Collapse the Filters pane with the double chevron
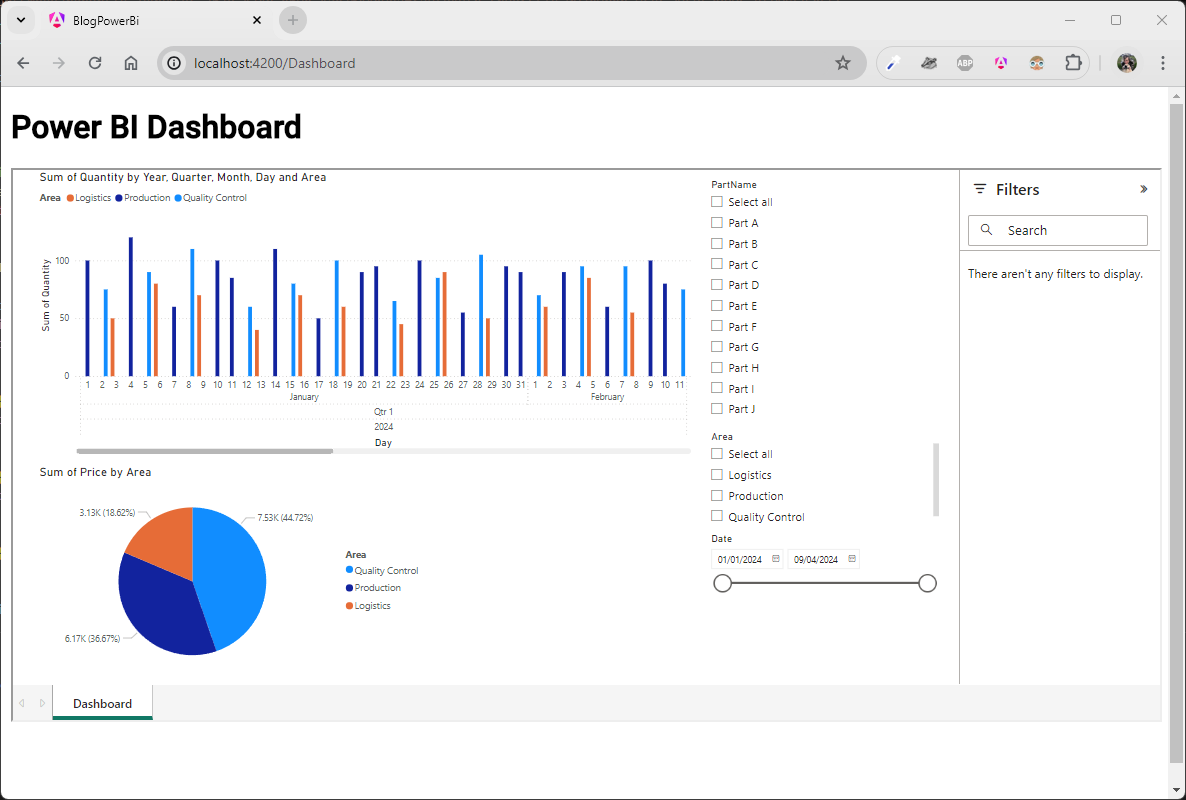The height and width of the screenshot is (800, 1186). click(1143, 188)
